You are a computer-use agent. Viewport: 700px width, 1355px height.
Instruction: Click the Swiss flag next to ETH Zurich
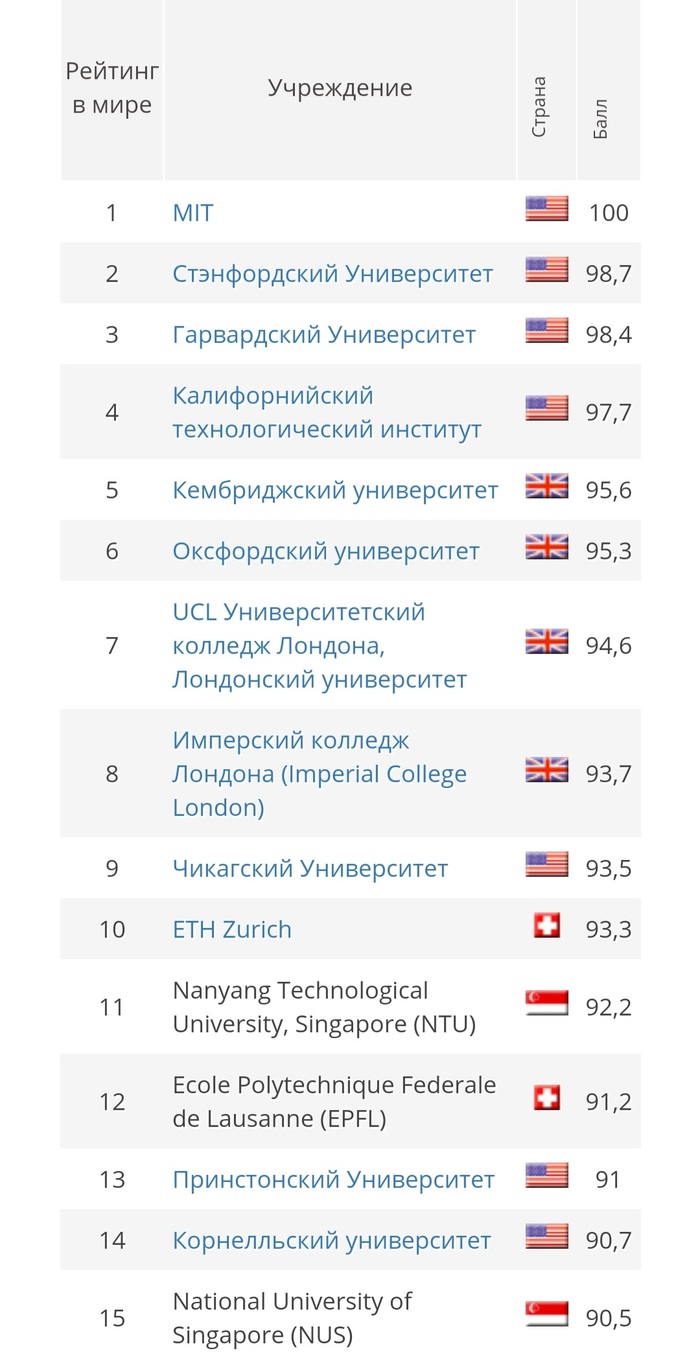[x=546, y=926]
